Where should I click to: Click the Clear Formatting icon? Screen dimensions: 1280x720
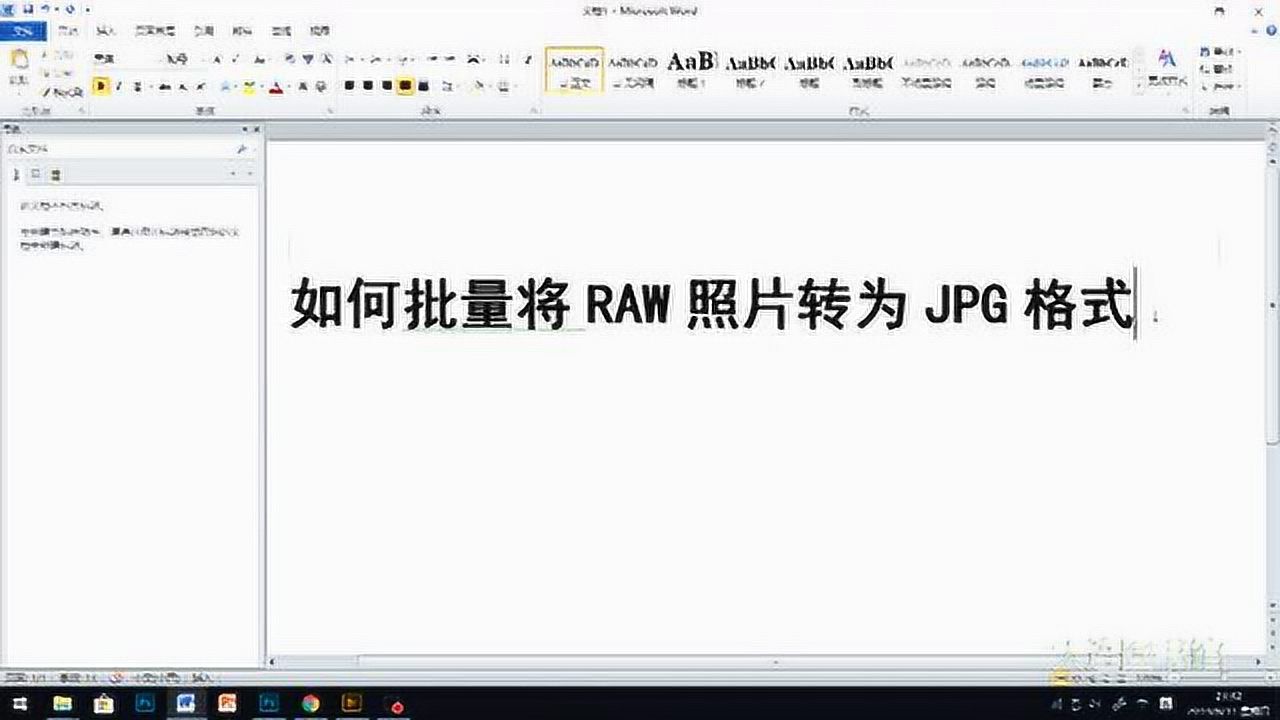point(289,59)
